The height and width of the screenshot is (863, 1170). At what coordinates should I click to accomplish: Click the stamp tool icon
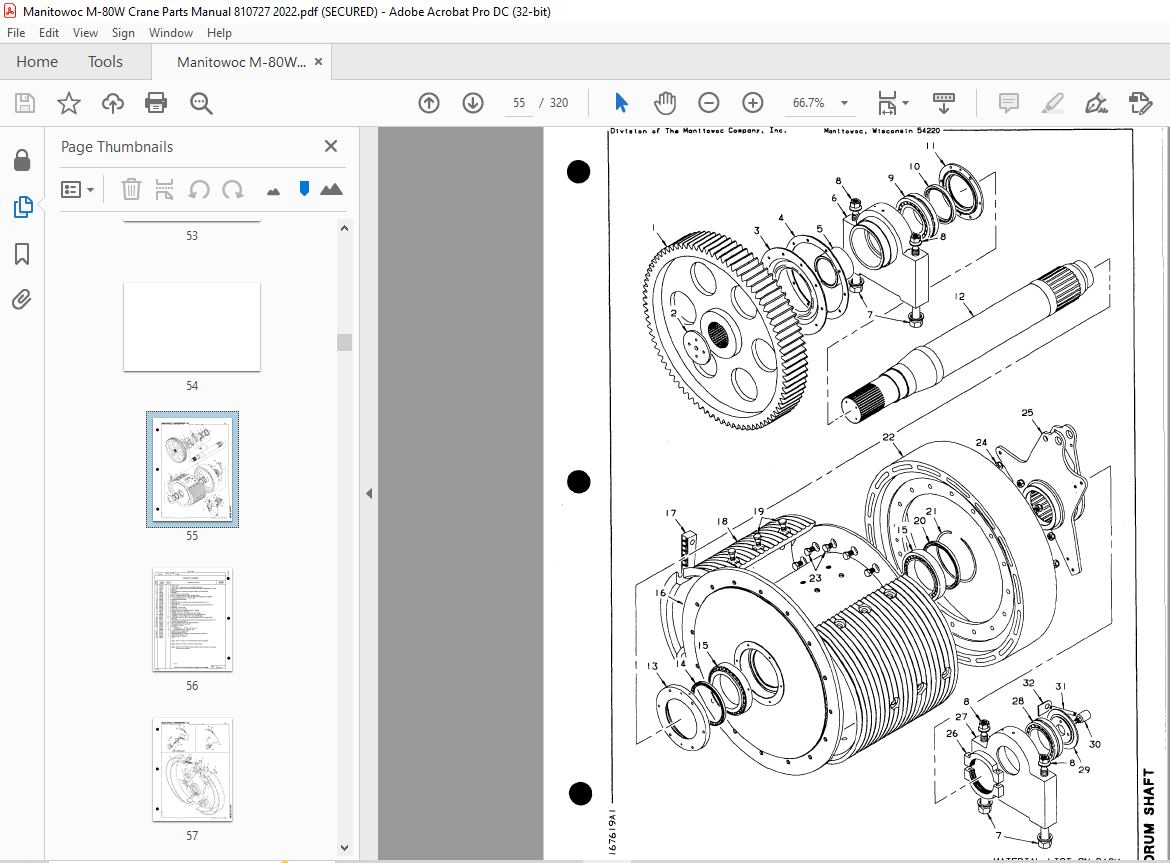[x=1141, y=103]
